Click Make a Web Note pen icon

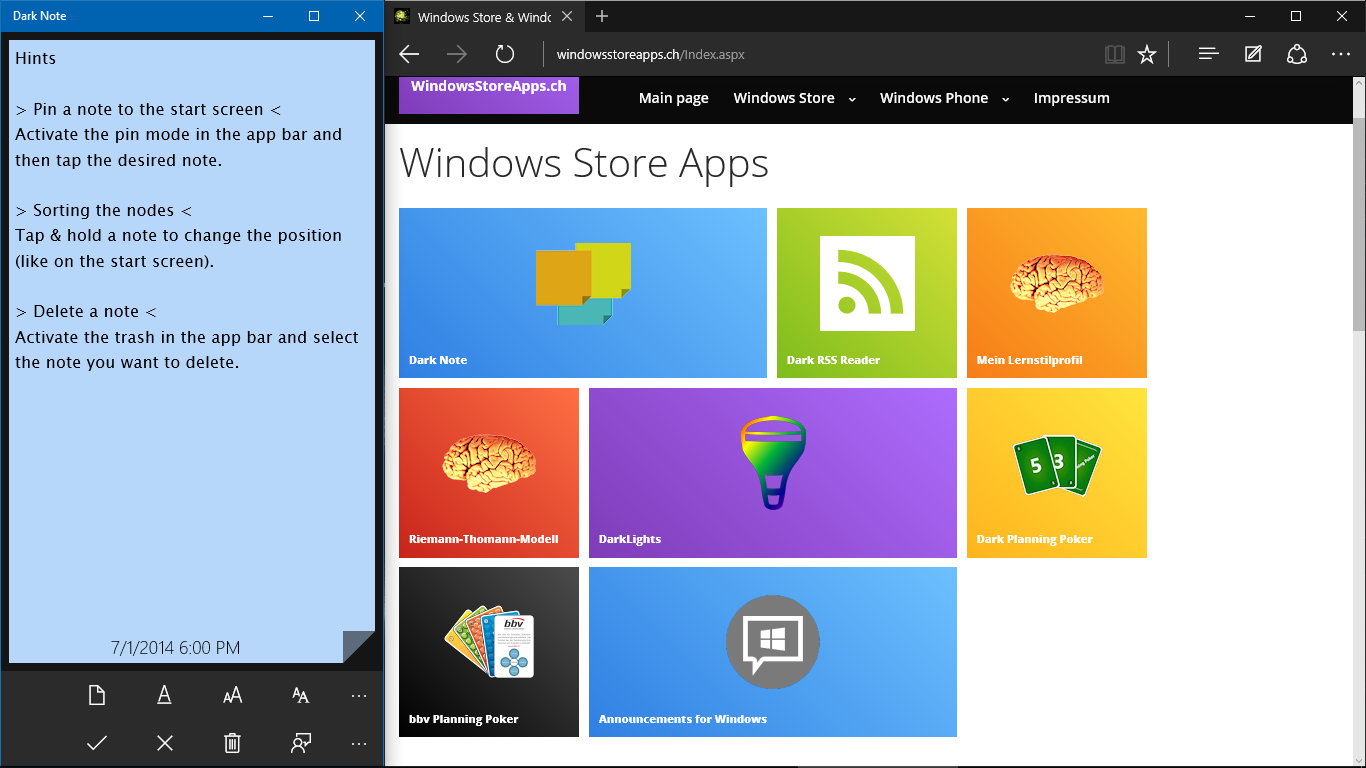[1253, 54]
